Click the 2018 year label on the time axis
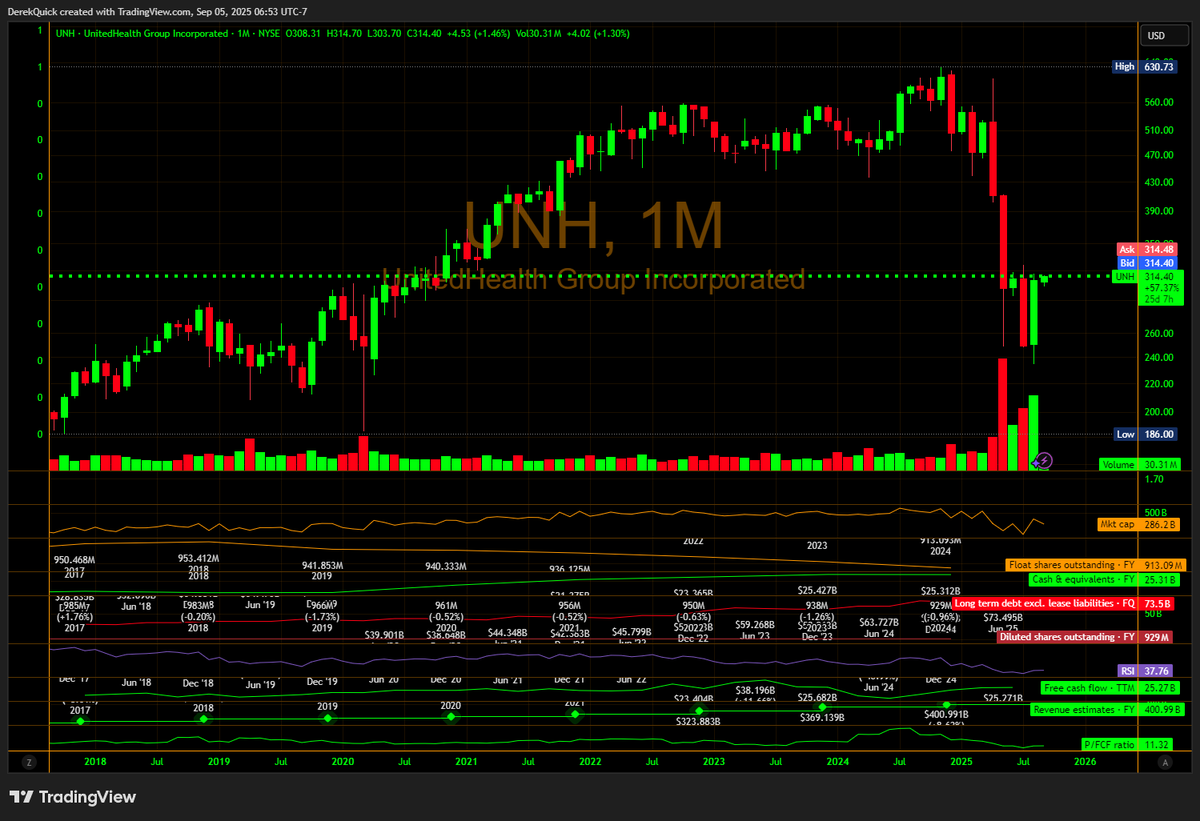Screen dimensions: 1200x821 [96, 762]
